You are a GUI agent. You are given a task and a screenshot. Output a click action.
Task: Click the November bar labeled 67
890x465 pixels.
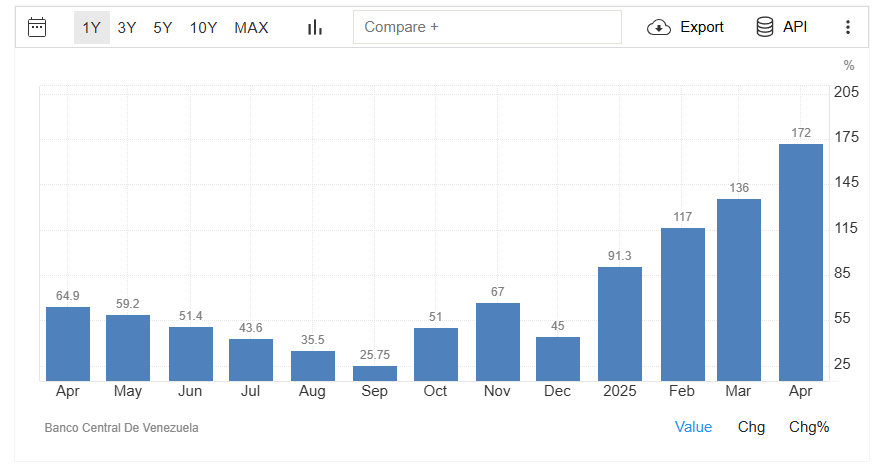tap(498, 341)
